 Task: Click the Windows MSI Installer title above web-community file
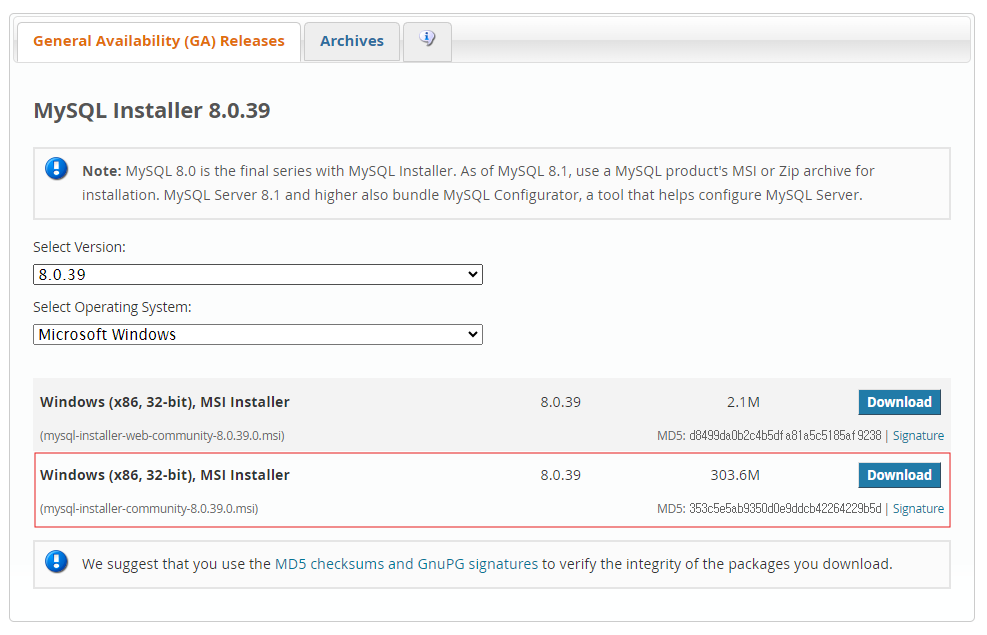165,403
